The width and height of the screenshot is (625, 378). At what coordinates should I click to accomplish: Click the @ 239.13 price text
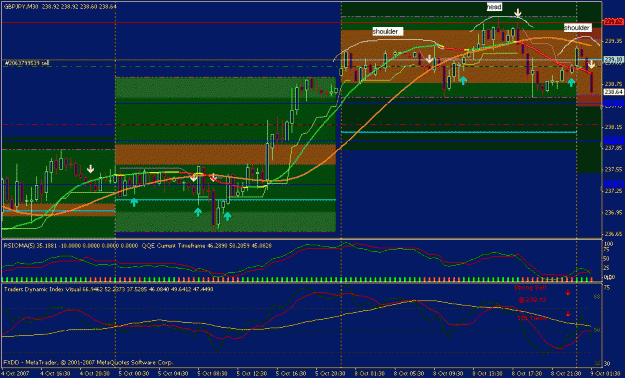532,300
